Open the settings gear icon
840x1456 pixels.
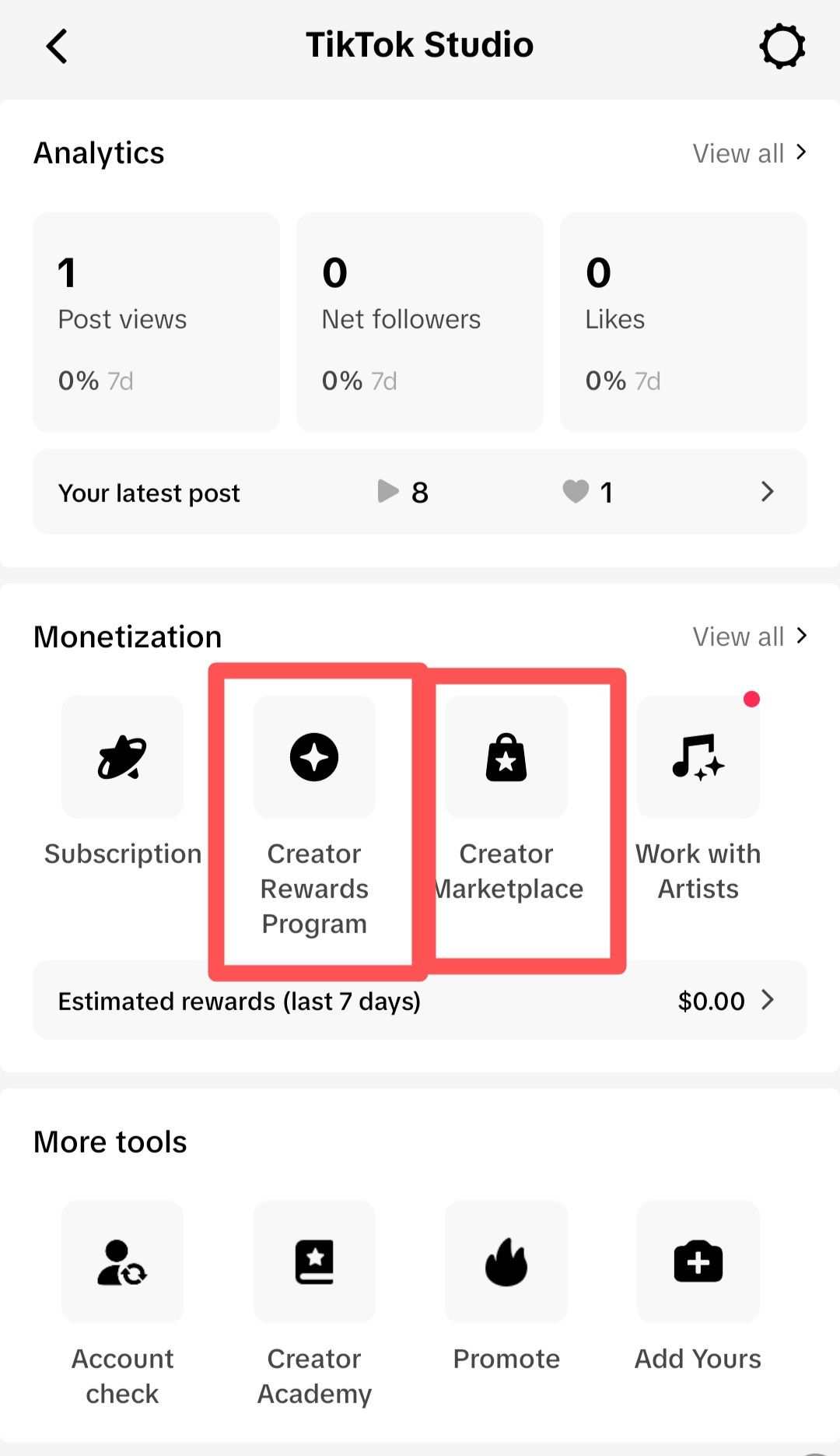[782, 46]
